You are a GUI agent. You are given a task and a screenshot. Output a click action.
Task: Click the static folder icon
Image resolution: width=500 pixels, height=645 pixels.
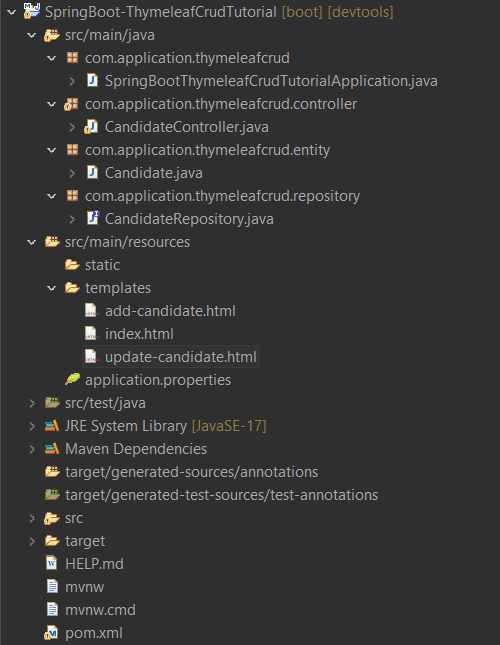click(72, 264)
